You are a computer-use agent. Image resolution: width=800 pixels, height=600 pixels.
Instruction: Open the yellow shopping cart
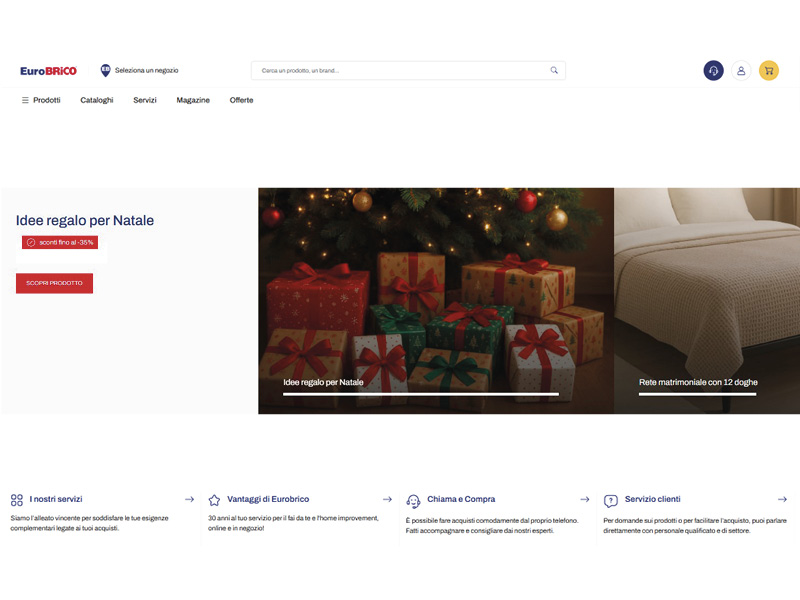pyautogui.click(x=769, y=71)
